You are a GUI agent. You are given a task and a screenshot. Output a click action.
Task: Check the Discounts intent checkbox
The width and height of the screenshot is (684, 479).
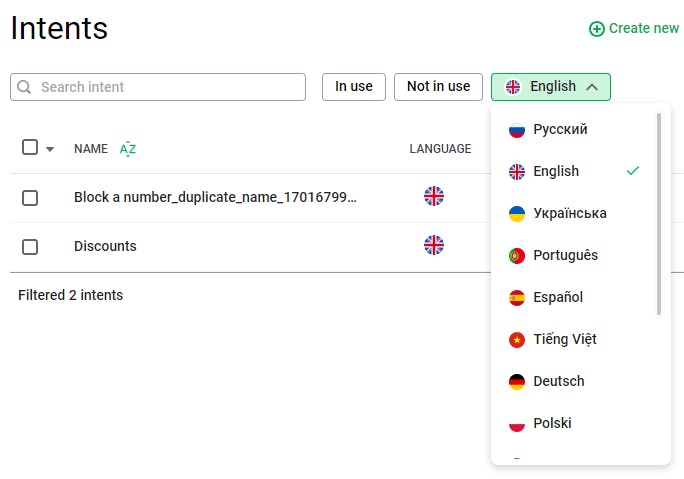(x=30, y=247)
